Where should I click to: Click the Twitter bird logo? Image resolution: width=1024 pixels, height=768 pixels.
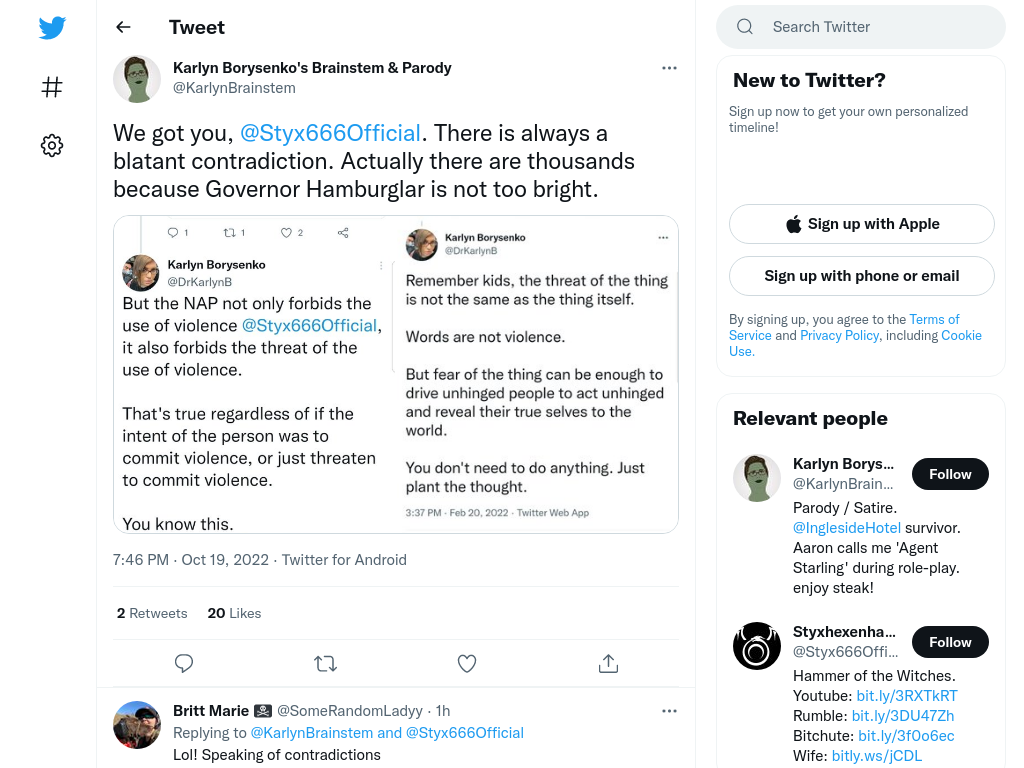click(x=52, y=28)
